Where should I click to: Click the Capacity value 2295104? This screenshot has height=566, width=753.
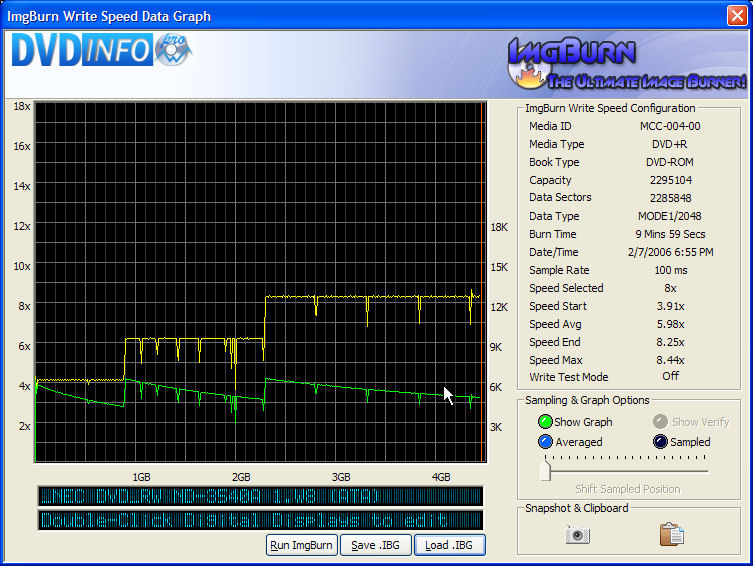[x=671, y=180]
